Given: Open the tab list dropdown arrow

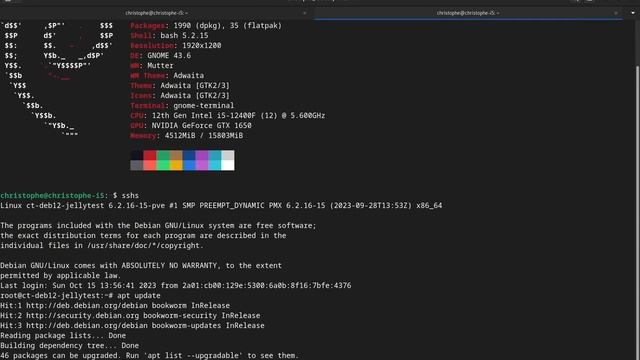Looking at the screenshot, I should [633, 13].
